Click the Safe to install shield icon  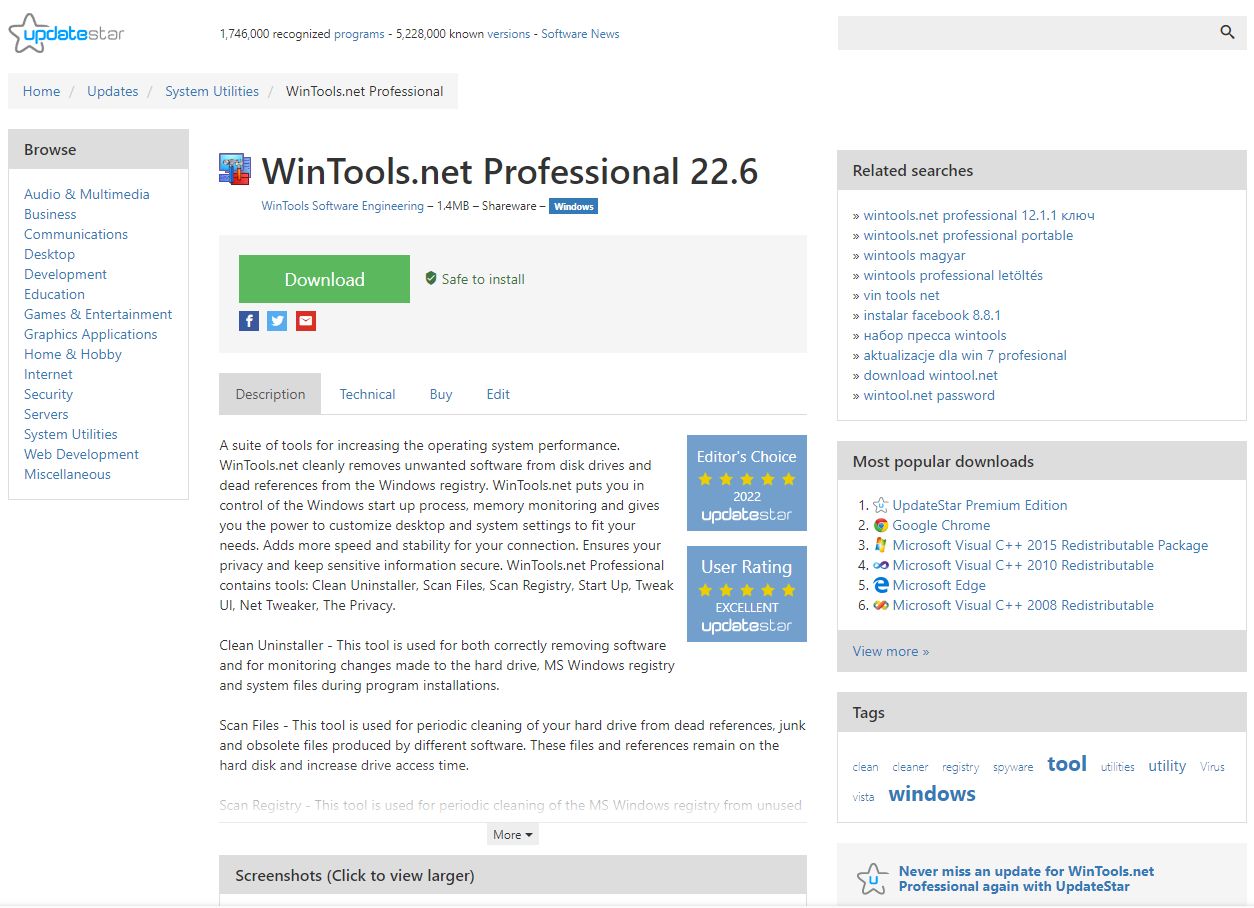[431, 278]
